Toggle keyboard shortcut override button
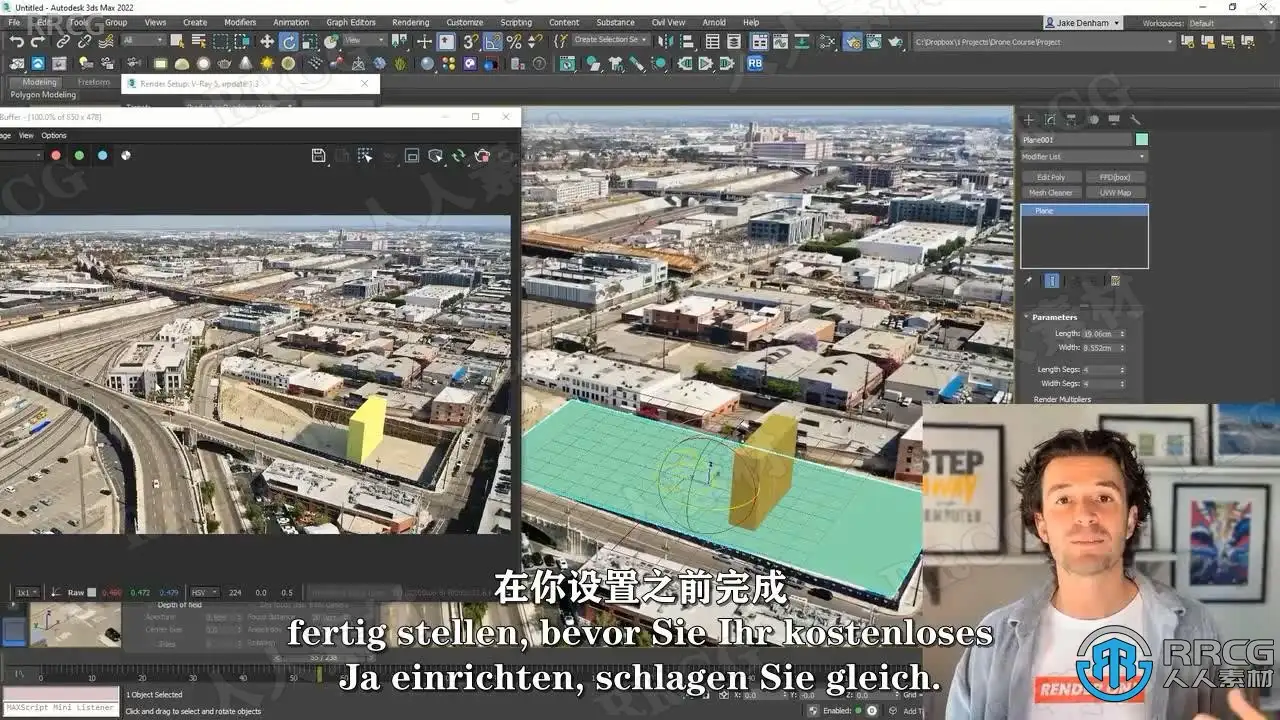The width and height of the screenshot is (1280, 720). pyautogui.click(x=446, y=42)
